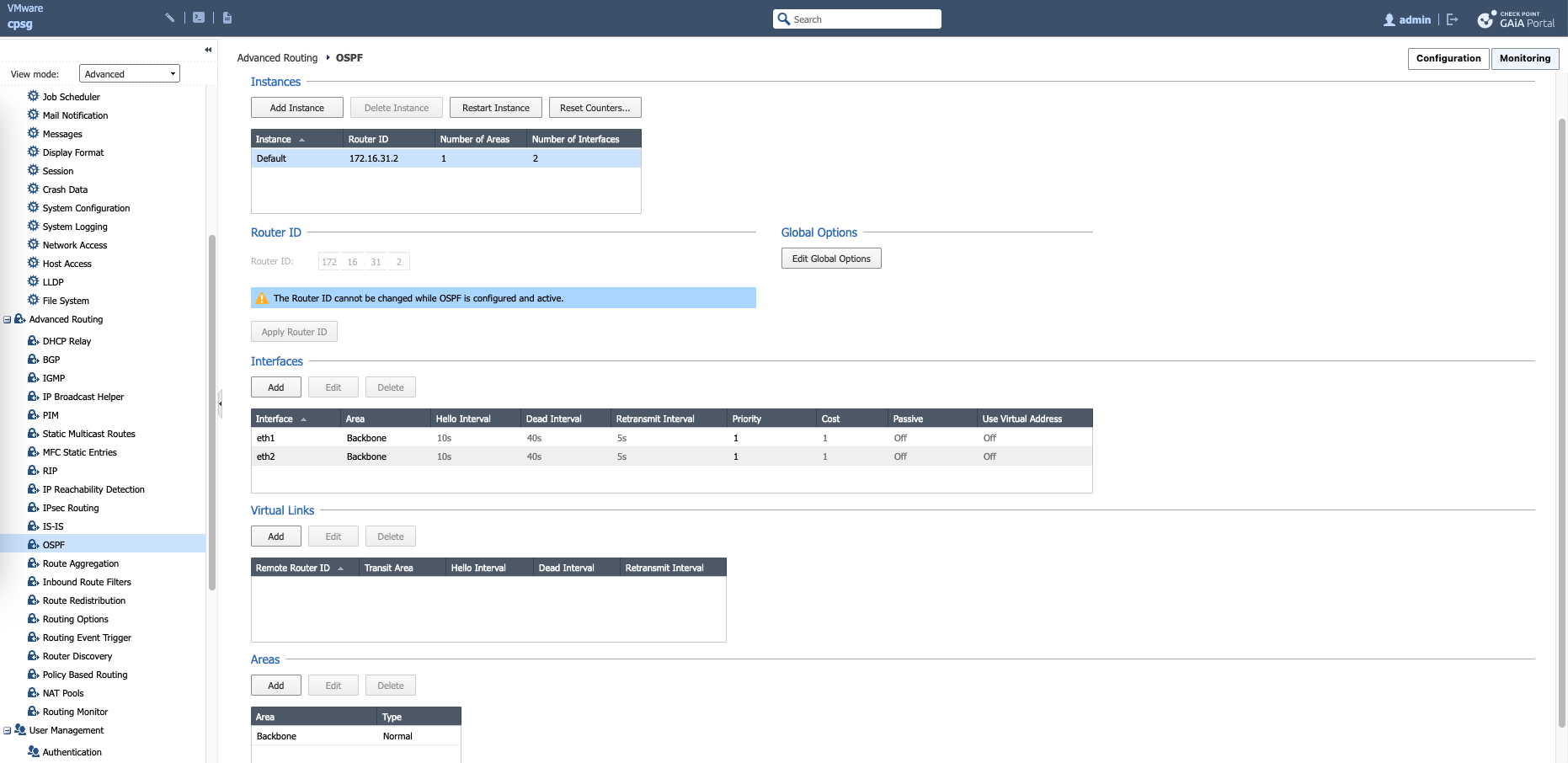Image resolution: width=1568 pixels, height=763 pixels.
Task: Click the Add Instance button
Action: [296, 108]
